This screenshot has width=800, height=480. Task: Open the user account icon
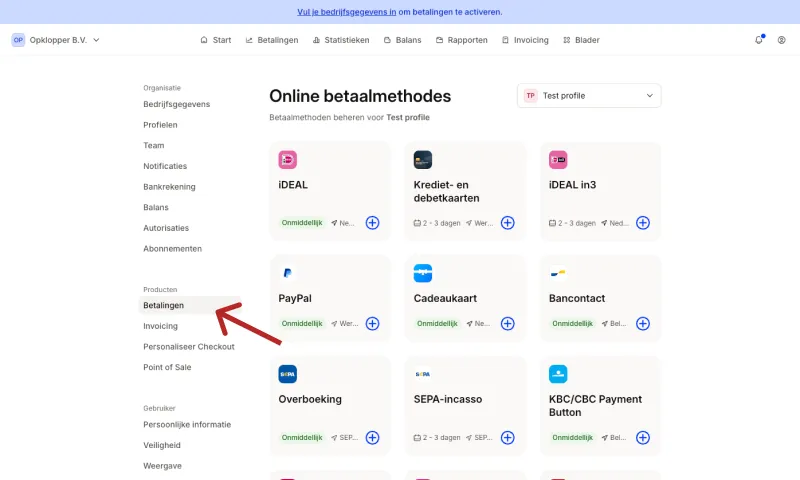point(782,40)
